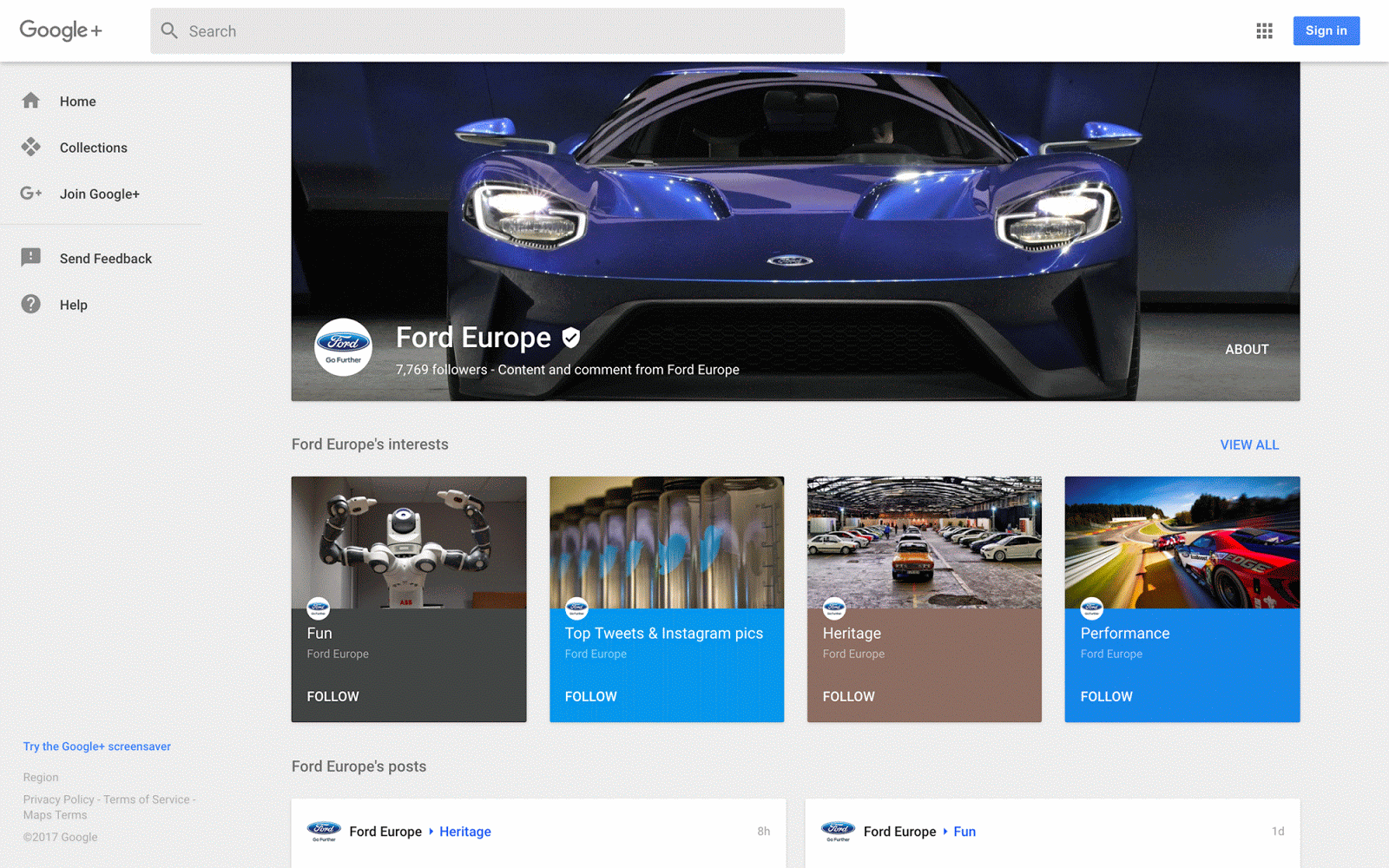The height and width of the screenshot is (868, 1389).
Task: Click the 1d timestamp on post
Action: click(1278, 832)
